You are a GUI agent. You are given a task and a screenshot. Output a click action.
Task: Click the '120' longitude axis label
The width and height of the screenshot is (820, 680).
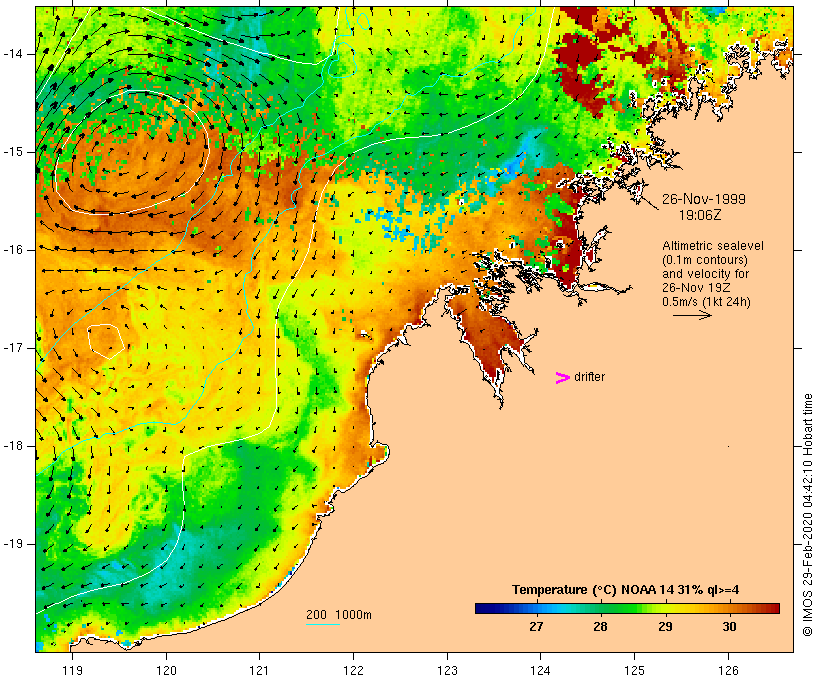click(166, 670)
